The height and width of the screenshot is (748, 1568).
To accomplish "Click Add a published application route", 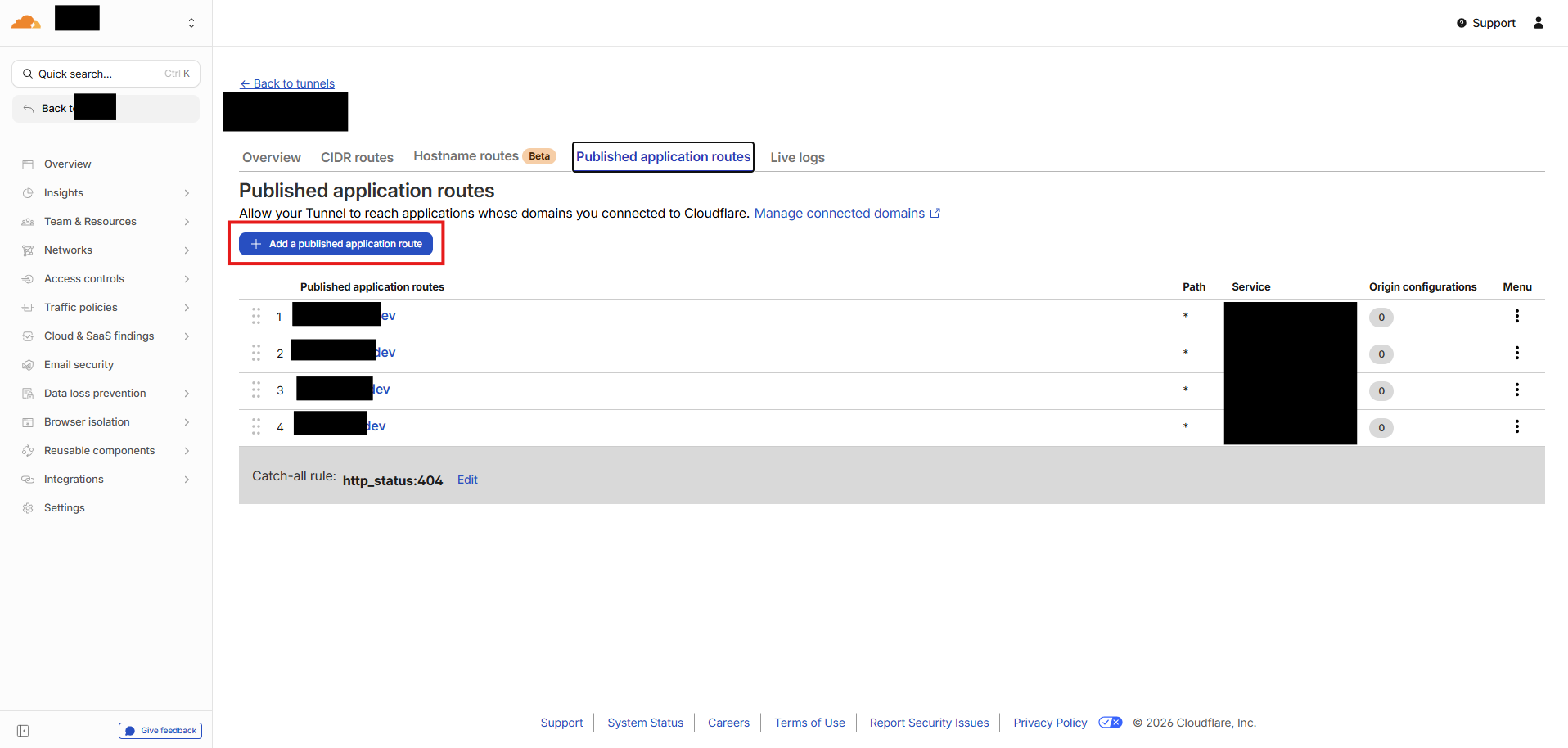I will 336,244.
